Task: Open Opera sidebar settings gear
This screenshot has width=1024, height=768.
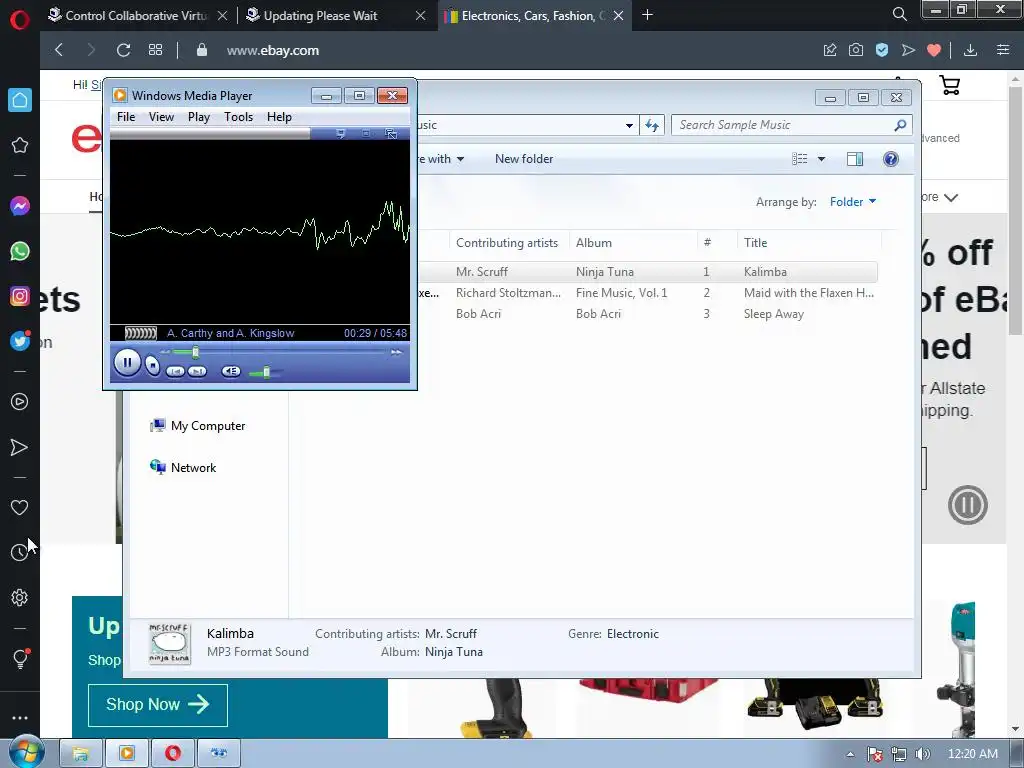Action: click(x=20, y=598)
